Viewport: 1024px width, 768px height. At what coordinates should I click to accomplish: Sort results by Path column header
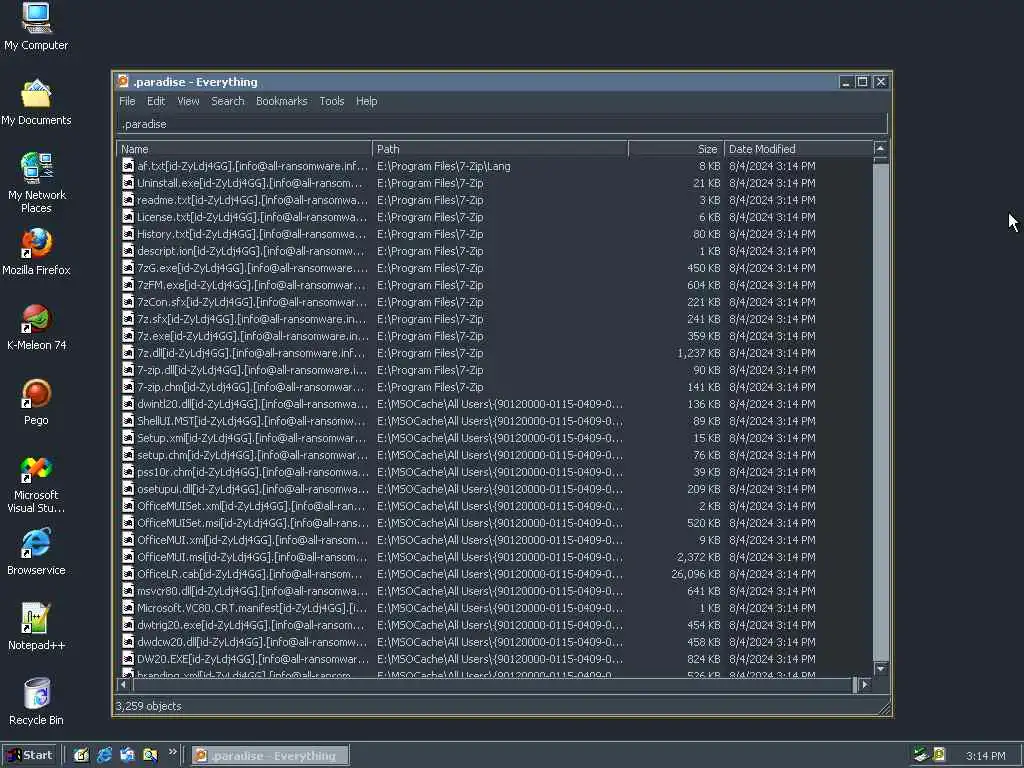(x=500, y=149)
